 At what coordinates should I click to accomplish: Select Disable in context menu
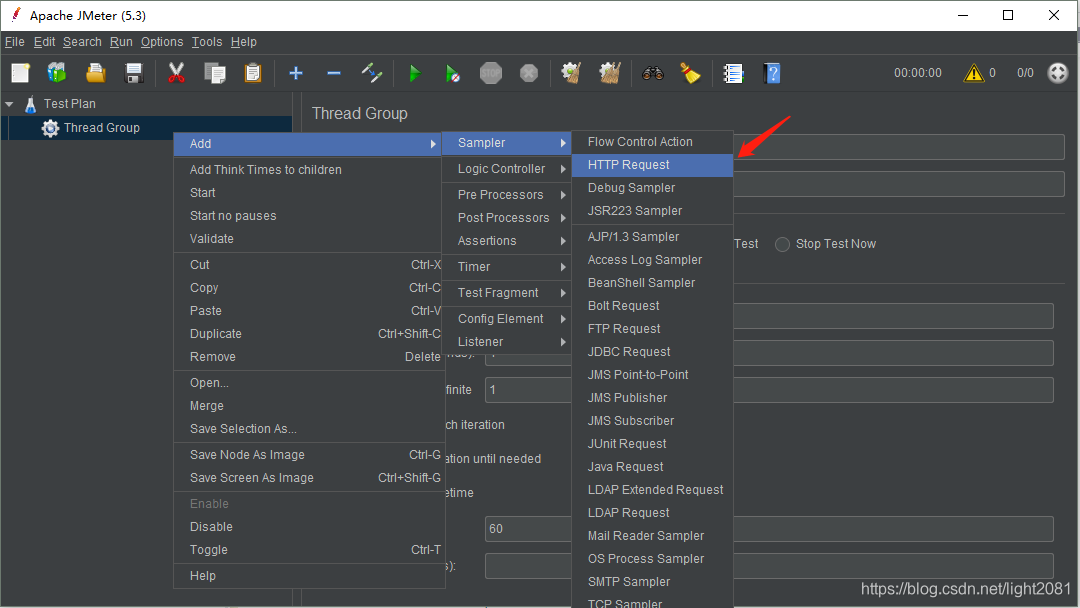(x=308, y=527)
